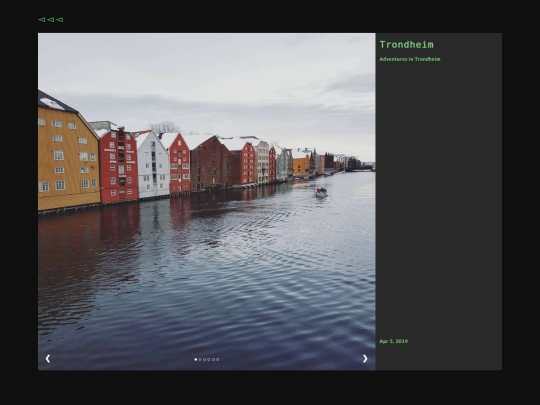Advance to the next photo with right chevron
Screen dimensions: 540x405
pyautogui.click(x=365, y=359)
